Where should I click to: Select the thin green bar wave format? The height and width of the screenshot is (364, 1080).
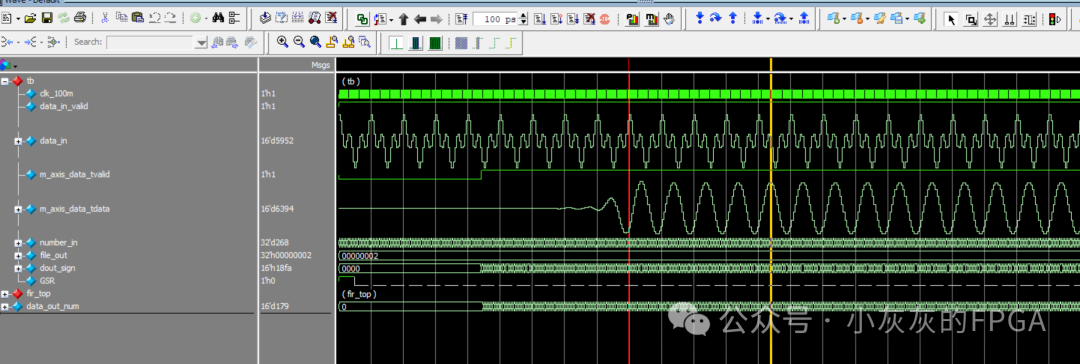[396, 43]
